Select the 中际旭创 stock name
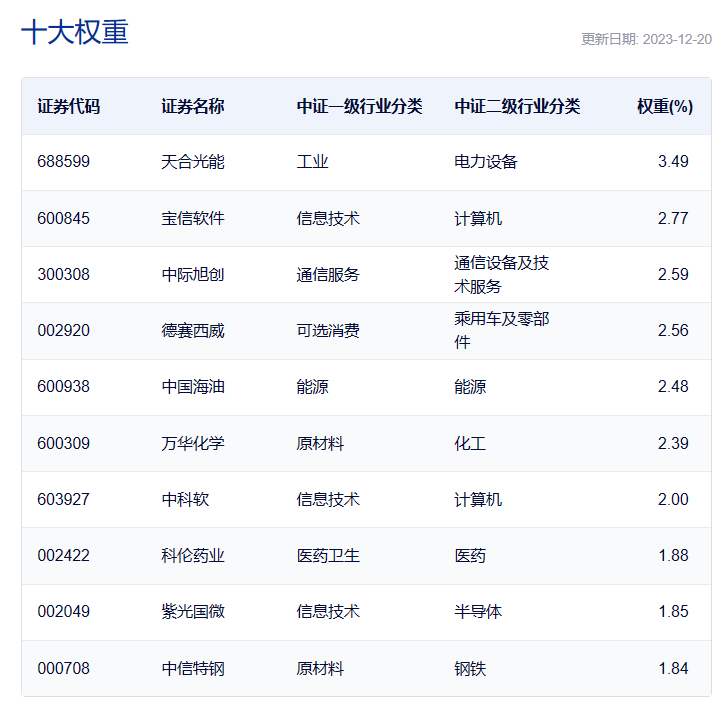The image size is (723, 705). 193,274
